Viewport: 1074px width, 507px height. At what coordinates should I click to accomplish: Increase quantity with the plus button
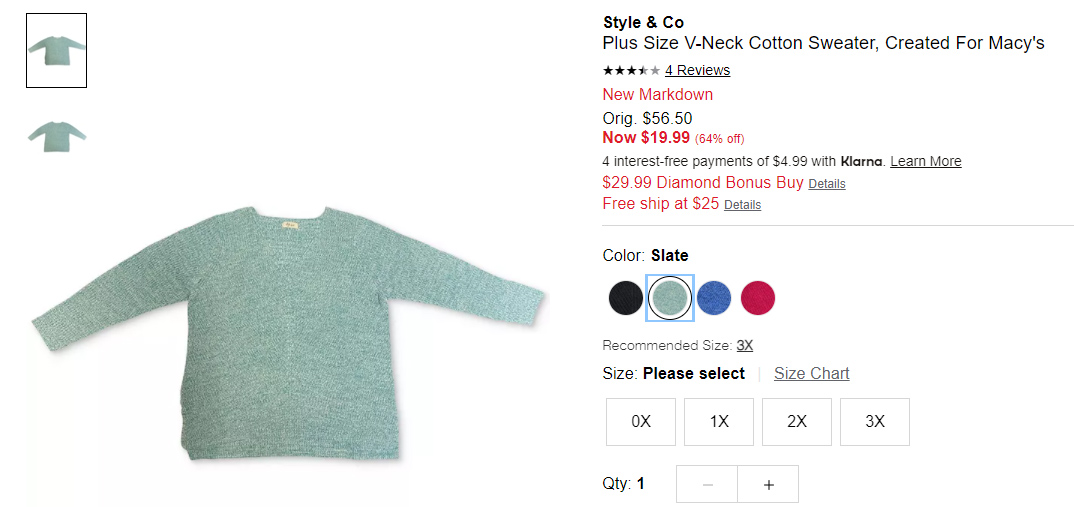768,484
